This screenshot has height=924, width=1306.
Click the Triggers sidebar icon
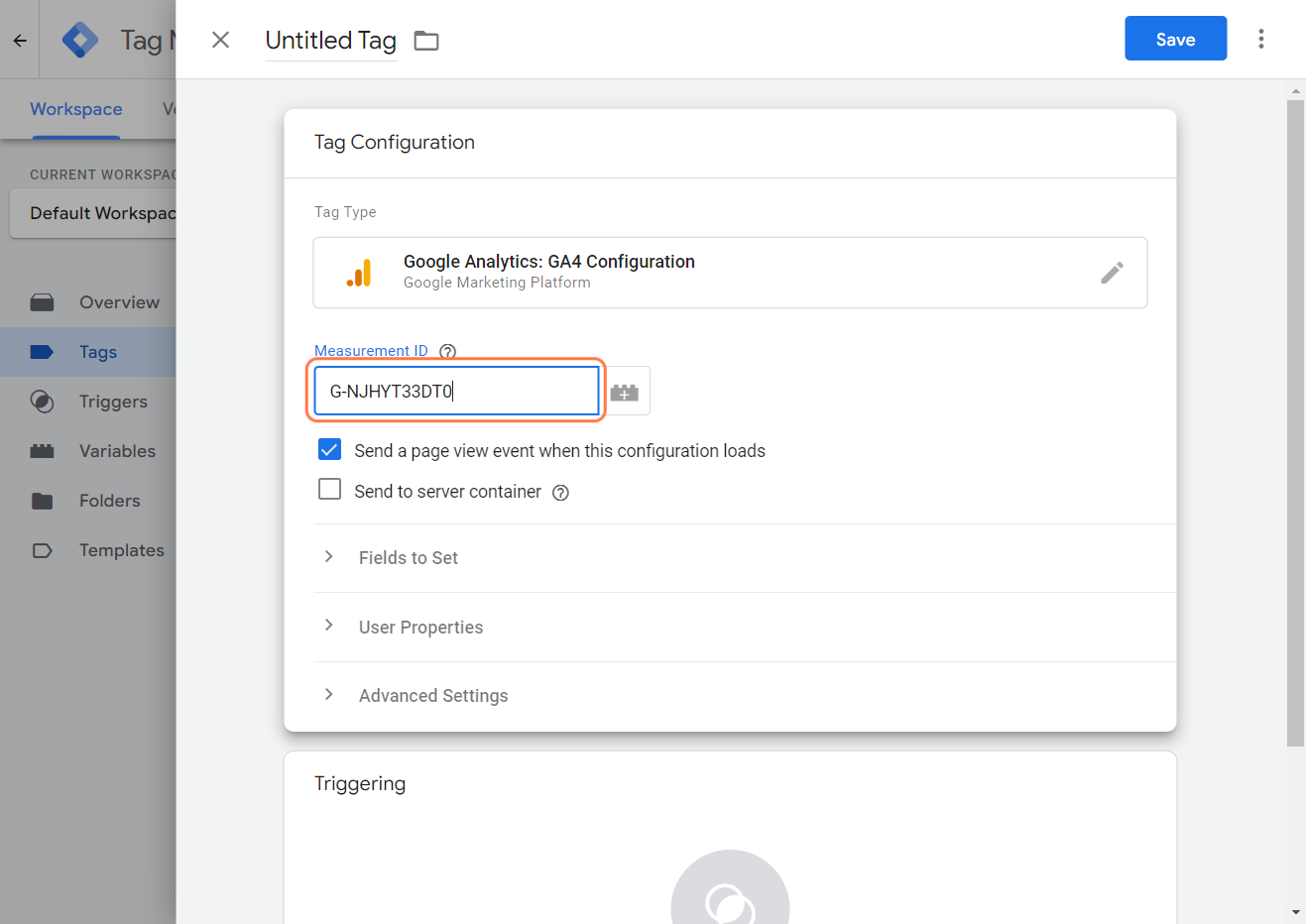click(x=42, y=402)
